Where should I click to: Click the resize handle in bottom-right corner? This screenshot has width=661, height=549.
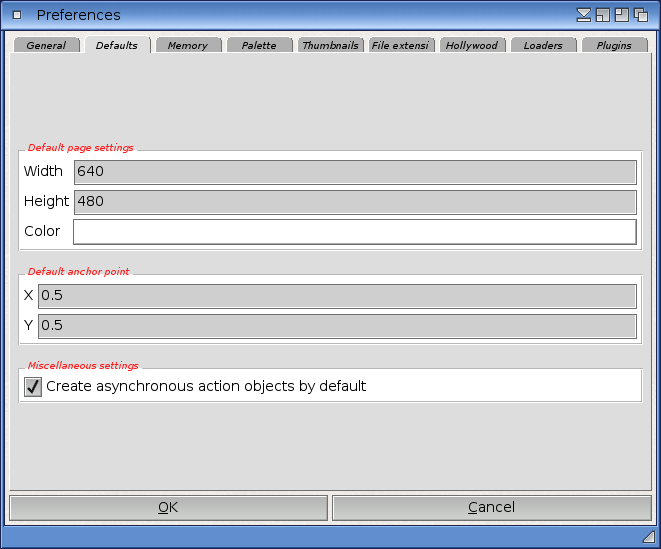tap(648, 537)
